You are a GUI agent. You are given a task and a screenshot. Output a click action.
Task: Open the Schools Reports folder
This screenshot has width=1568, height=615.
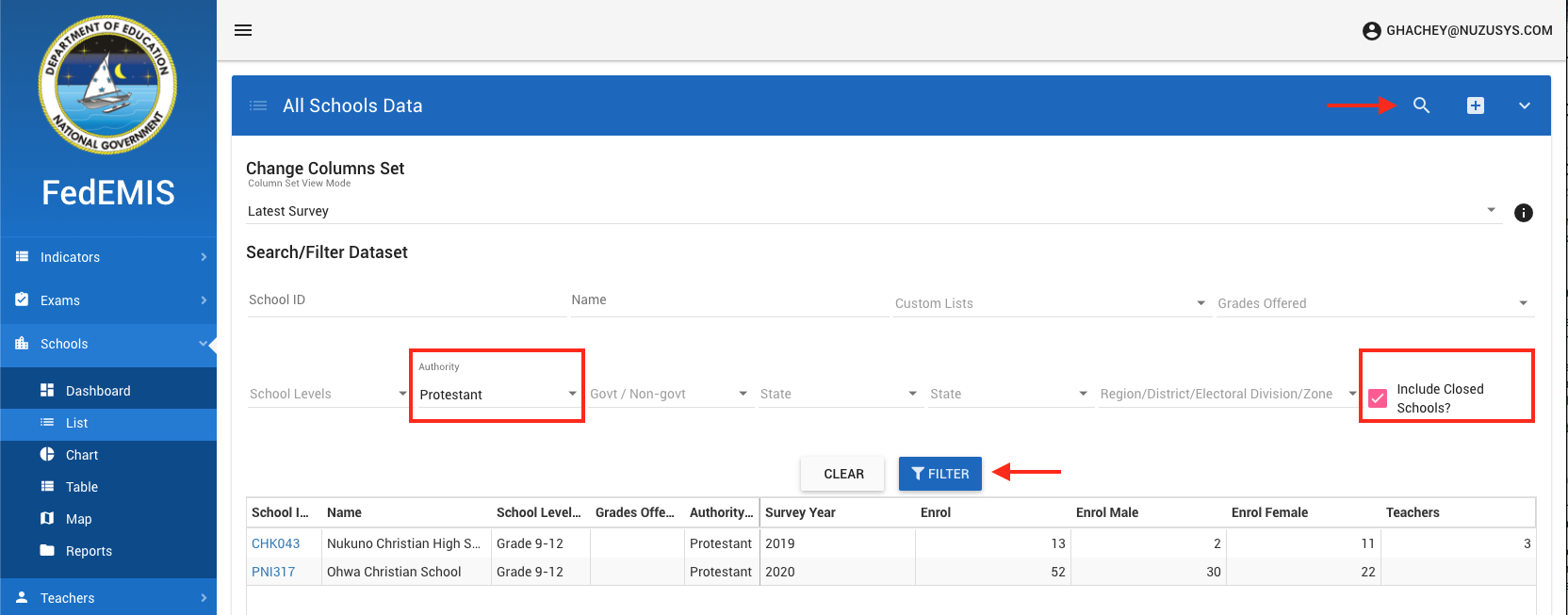[89, 551]
